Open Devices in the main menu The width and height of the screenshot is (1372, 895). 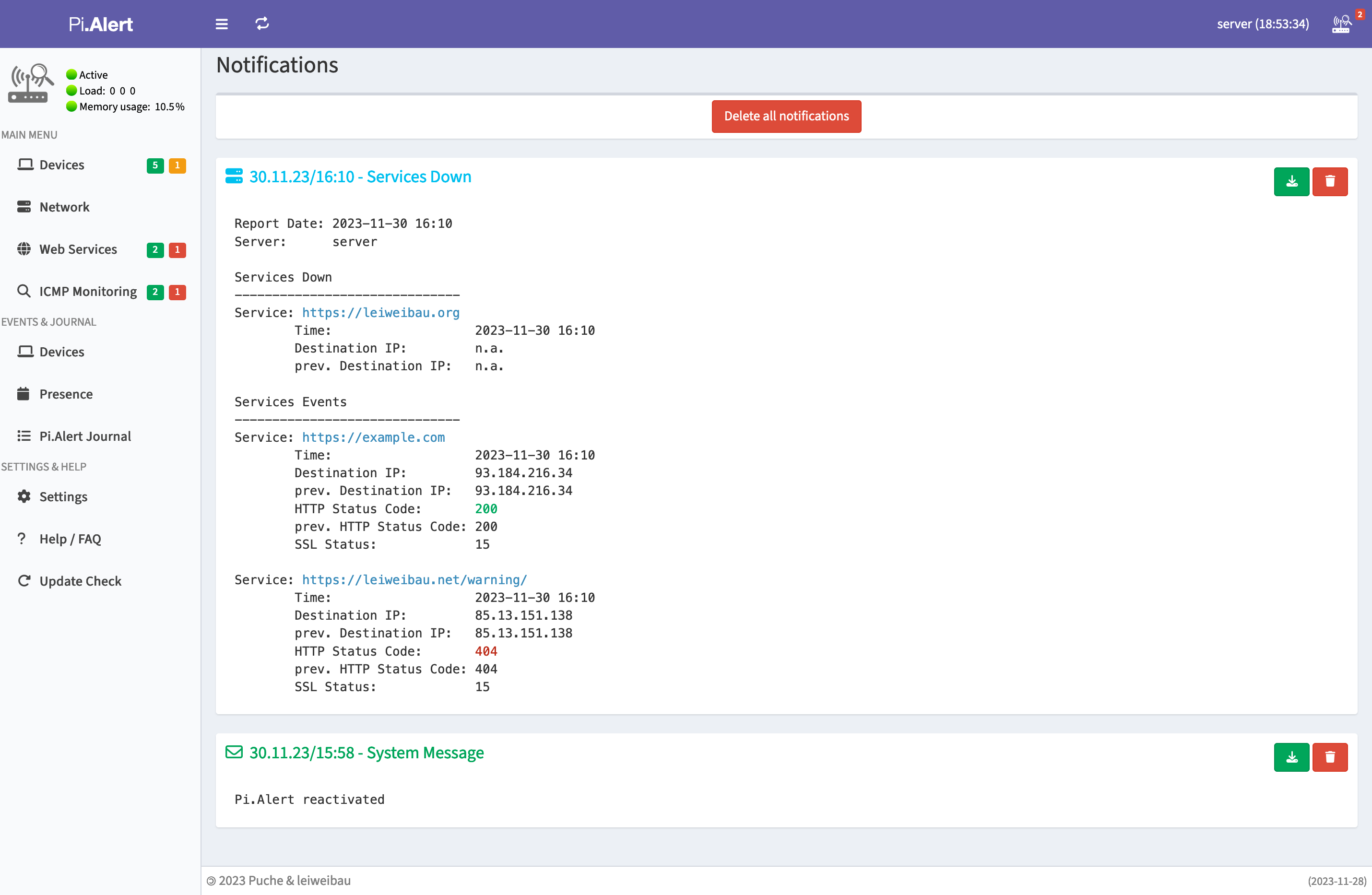pos(62,165)
